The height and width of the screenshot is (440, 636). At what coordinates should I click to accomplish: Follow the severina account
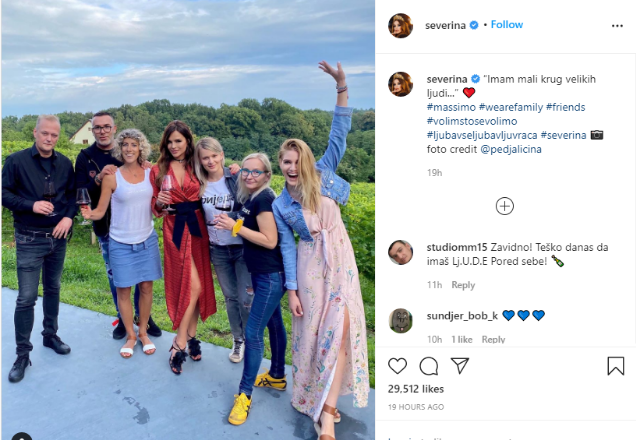click(507, 25)
